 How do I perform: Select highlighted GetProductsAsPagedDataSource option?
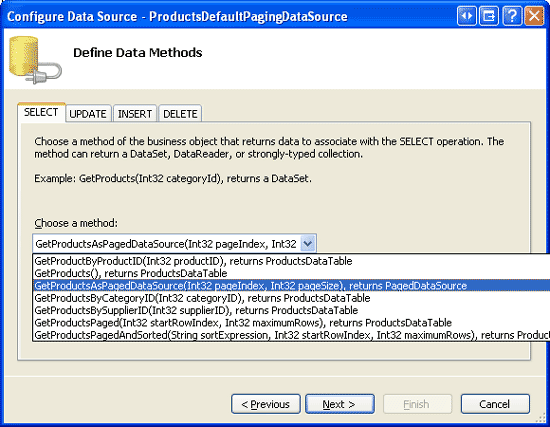pos(291,286)
